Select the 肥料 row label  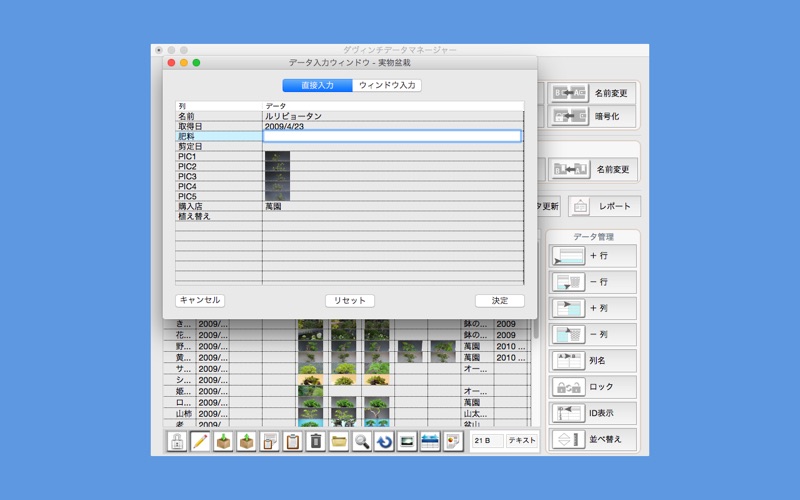186,136
